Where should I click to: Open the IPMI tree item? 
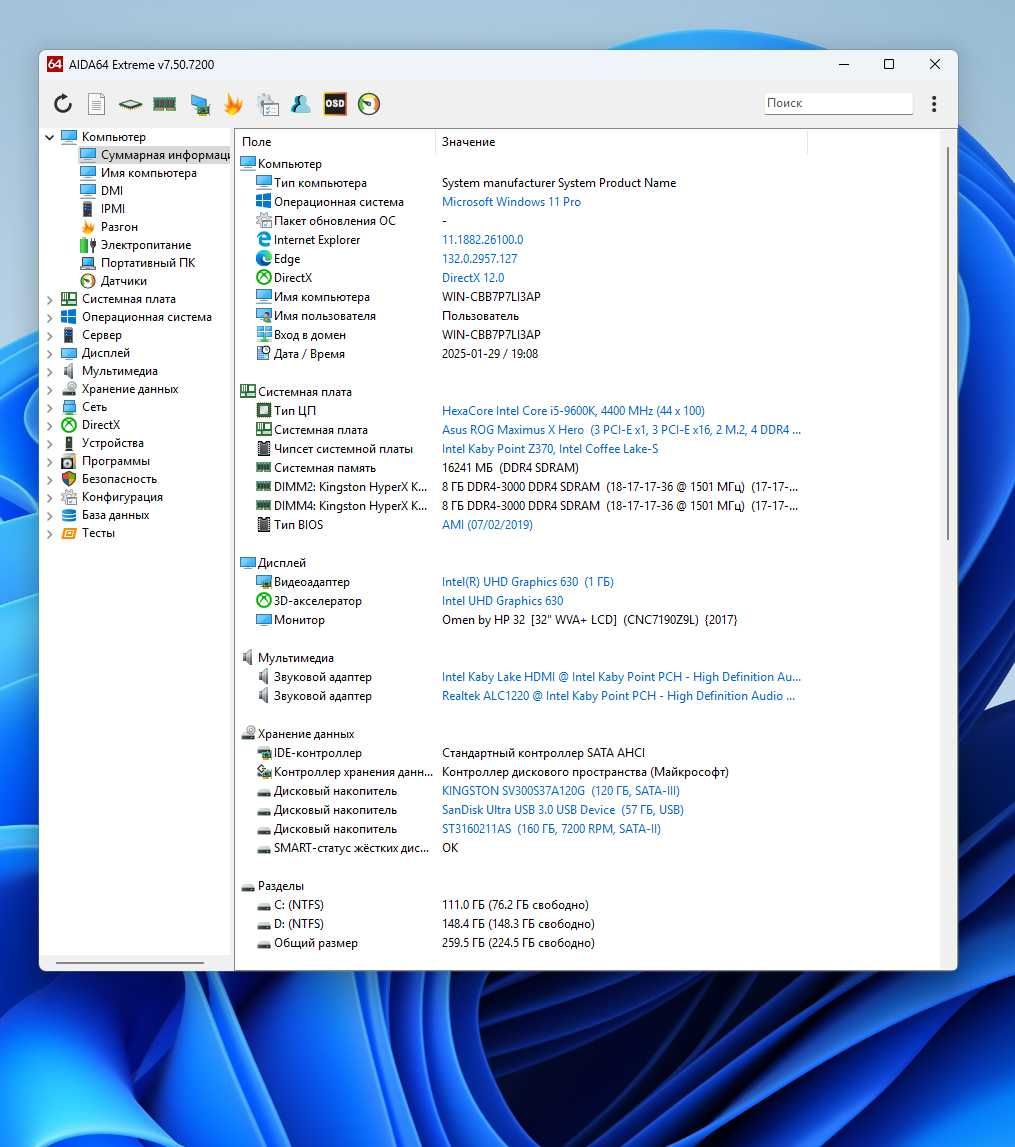pyautogui.click(x=103, y=209)
